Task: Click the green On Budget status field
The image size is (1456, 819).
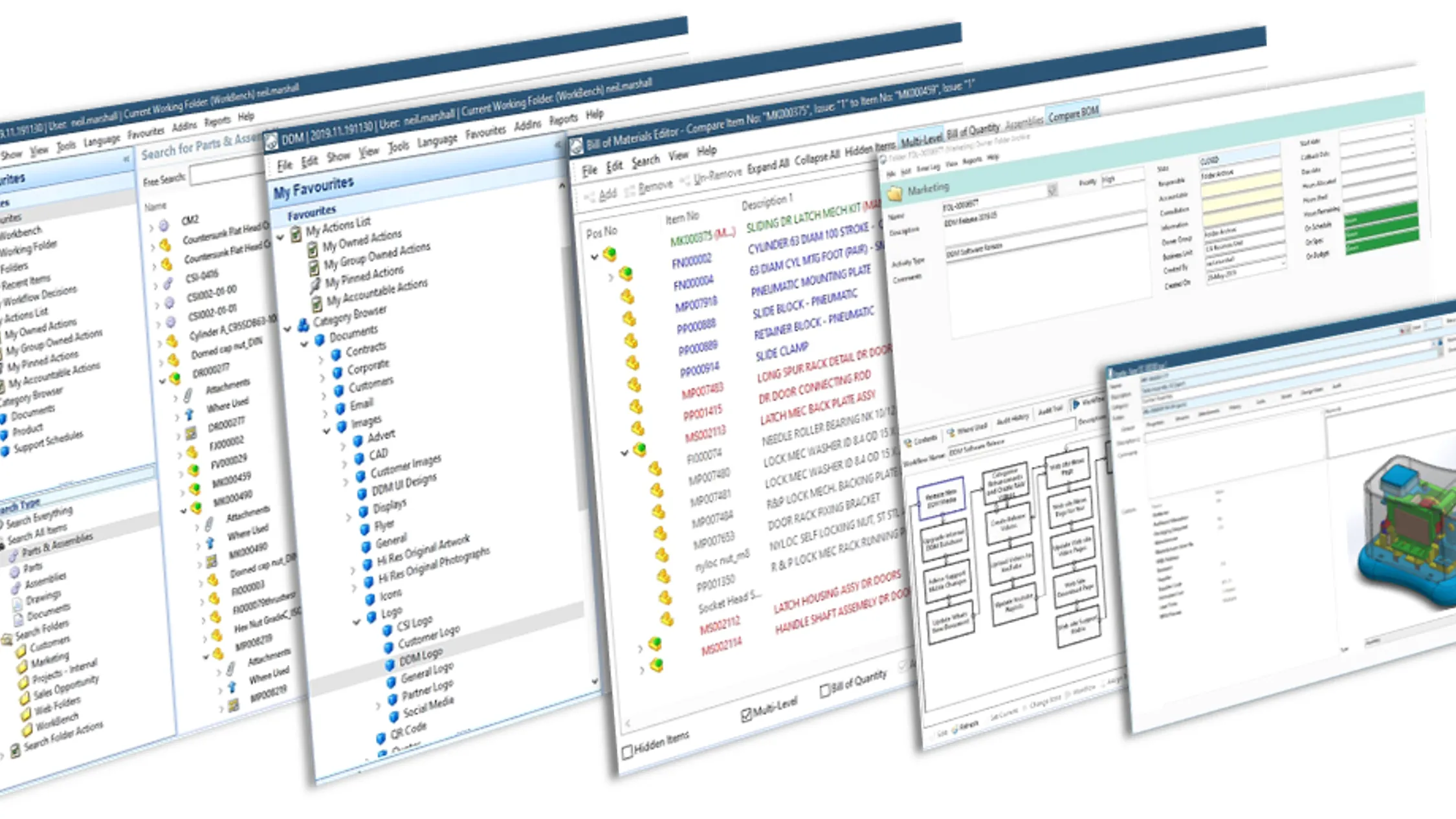Action: [x=1382, y=243]
